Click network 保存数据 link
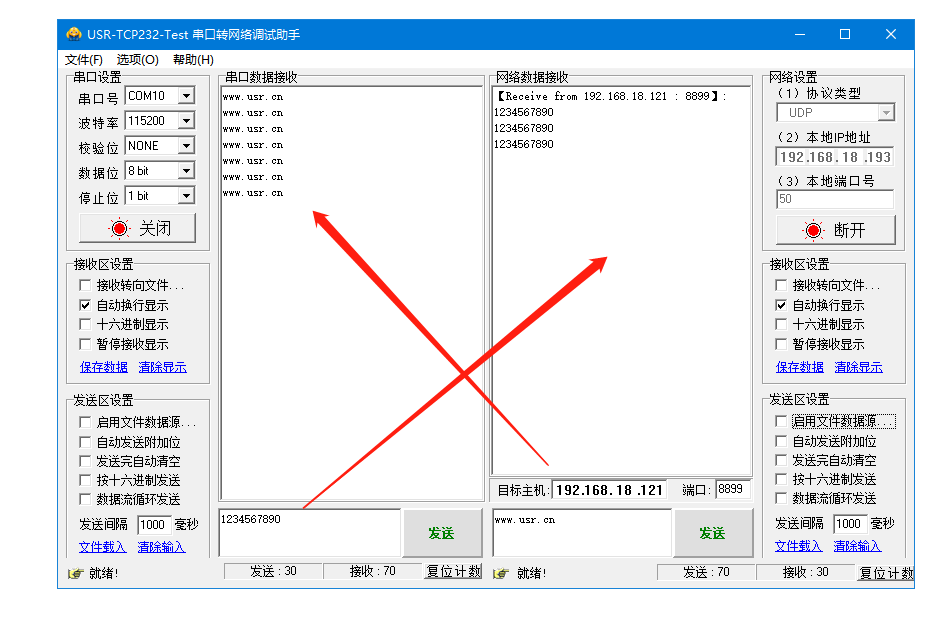This screenshot has height=634, width=950. (x=800, y=367)
